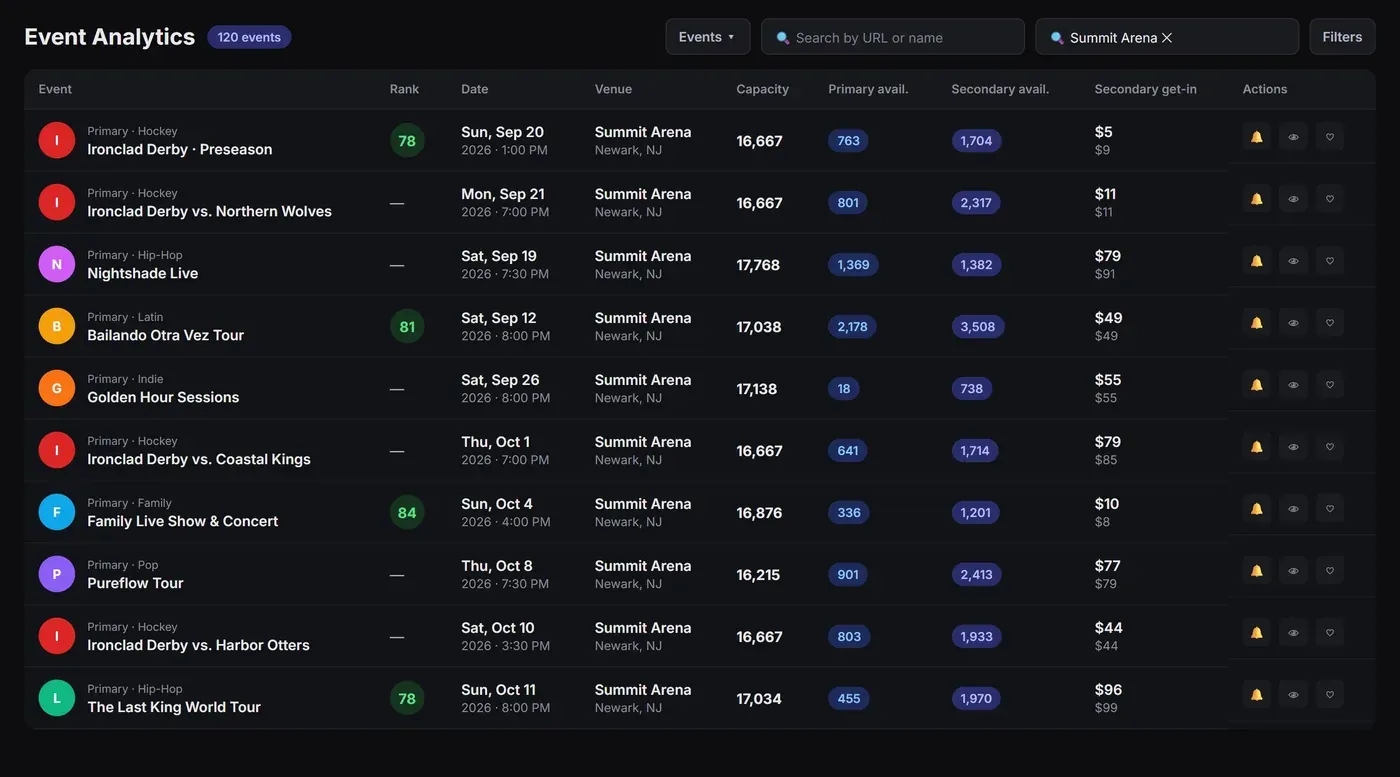Image resolution: width=1400 pixels, height=777 pixels.
Task: Set an alert for Nightshade Live
Action: 1257,261
